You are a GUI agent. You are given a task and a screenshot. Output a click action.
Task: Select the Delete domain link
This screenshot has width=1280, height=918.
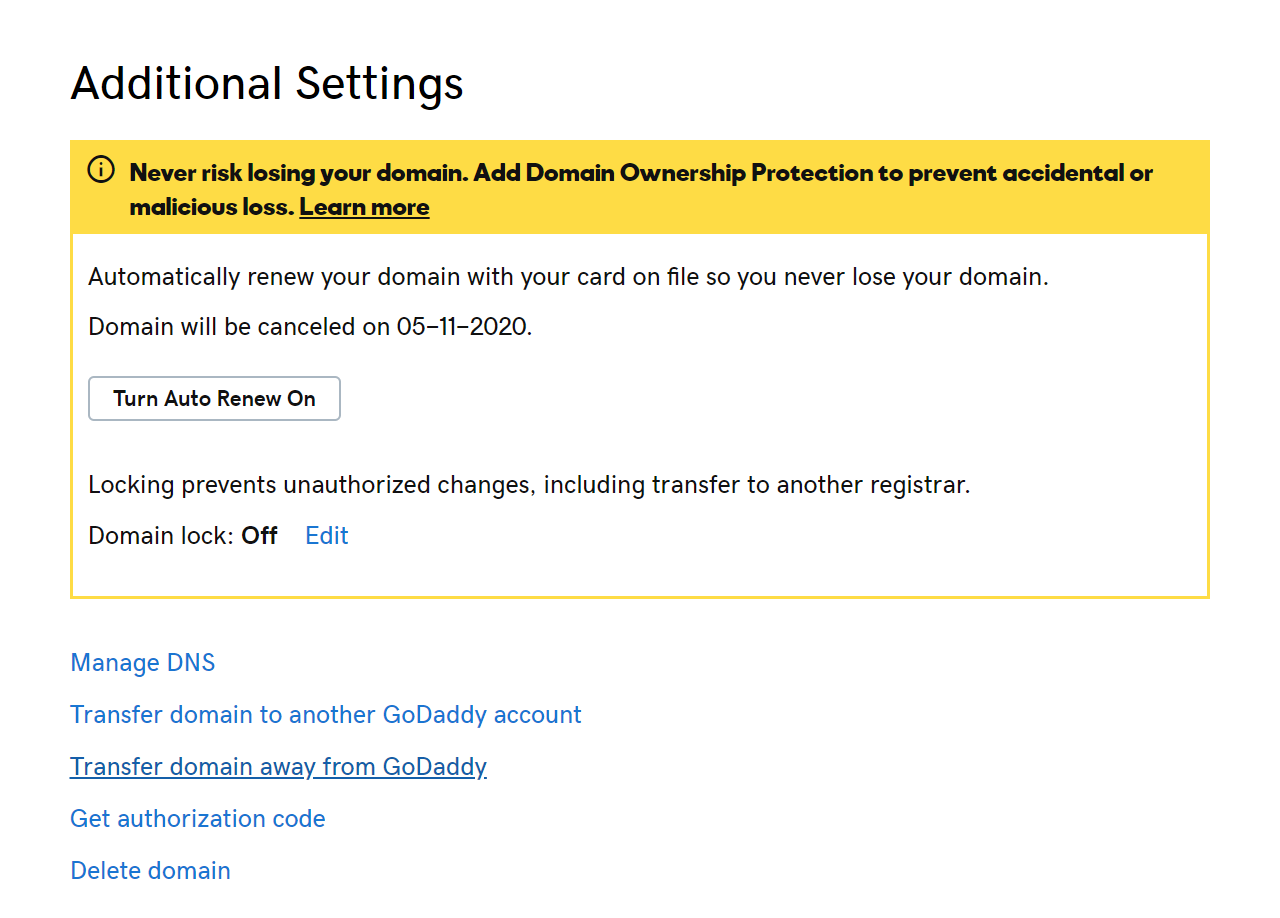pyautogui.click(x=150, y=871)
